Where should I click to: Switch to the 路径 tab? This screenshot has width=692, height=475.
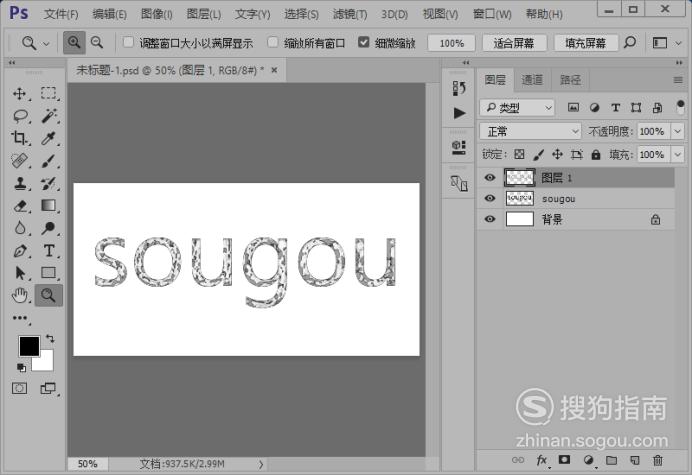(x=570, y=80)
